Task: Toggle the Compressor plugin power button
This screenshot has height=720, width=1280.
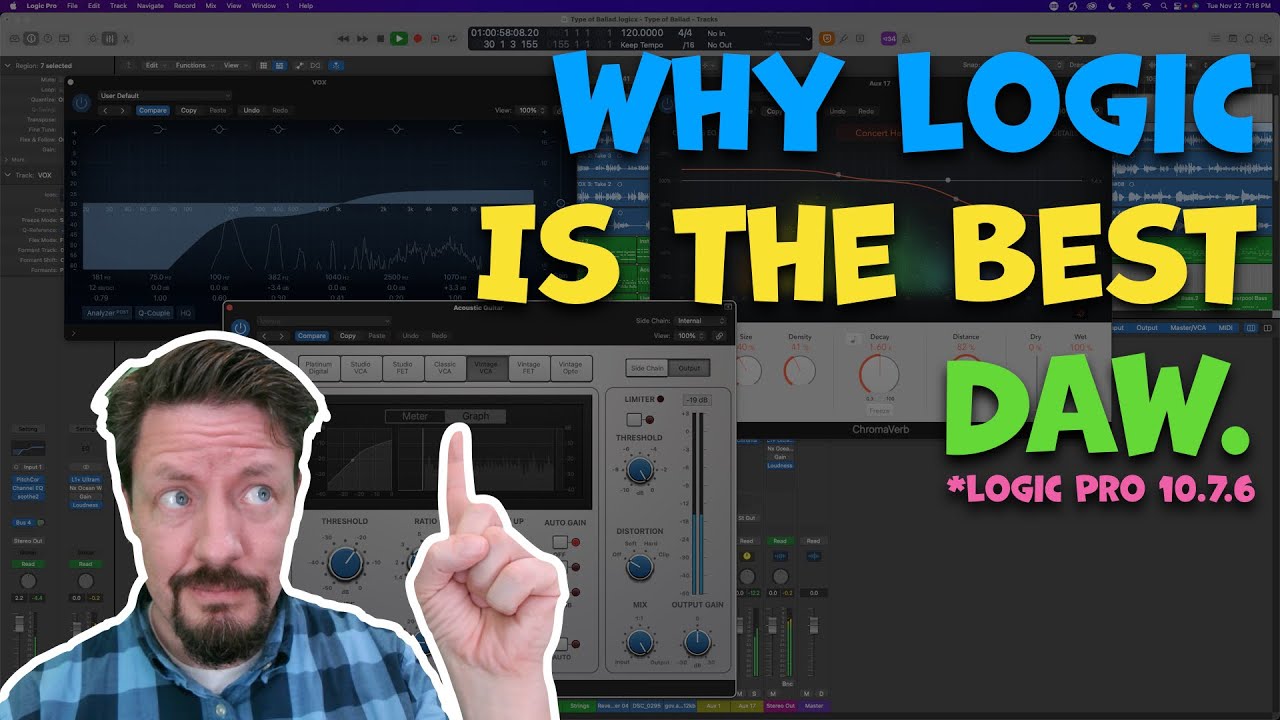Action: point(240,327)
